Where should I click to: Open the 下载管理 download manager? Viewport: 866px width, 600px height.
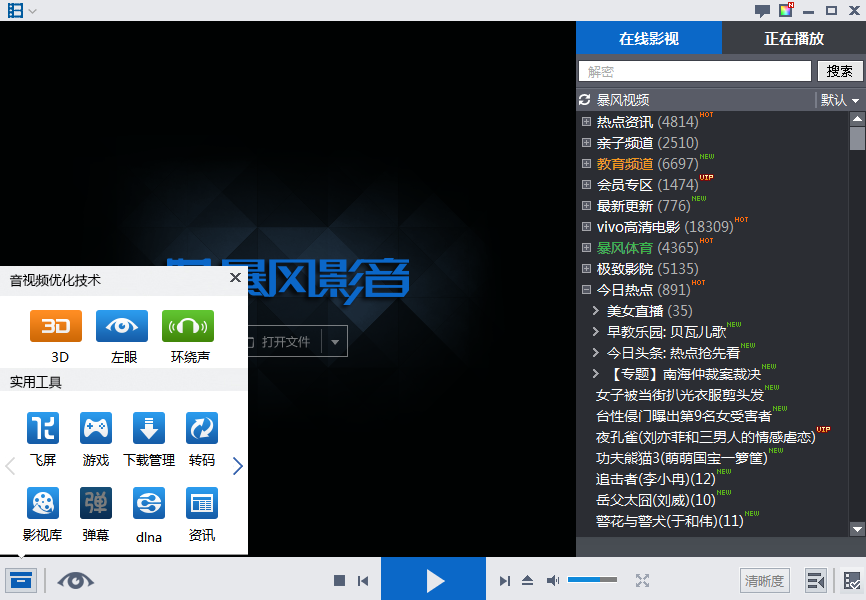149,429
